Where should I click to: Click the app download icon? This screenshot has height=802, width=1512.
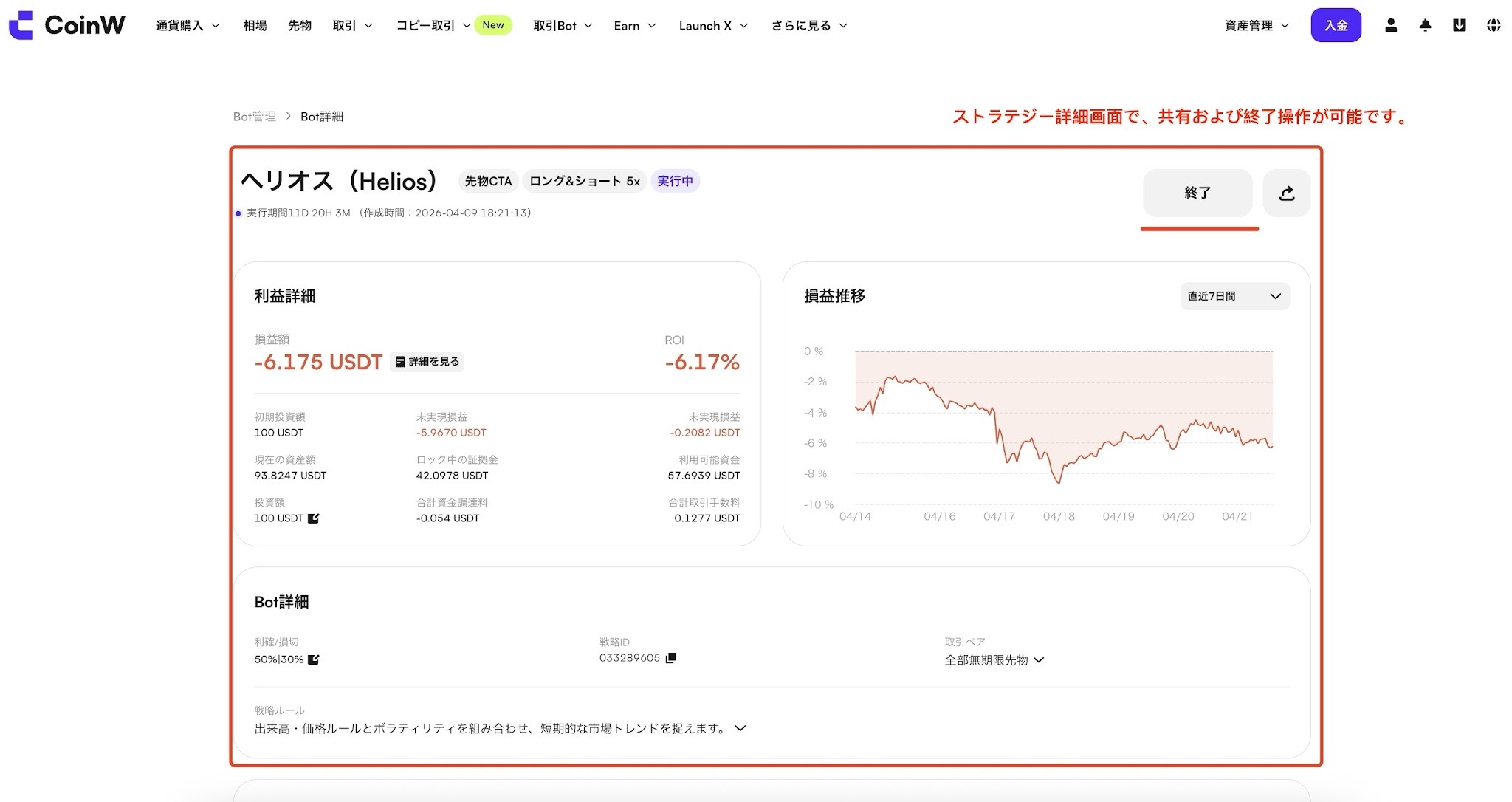pos(1460,26)
